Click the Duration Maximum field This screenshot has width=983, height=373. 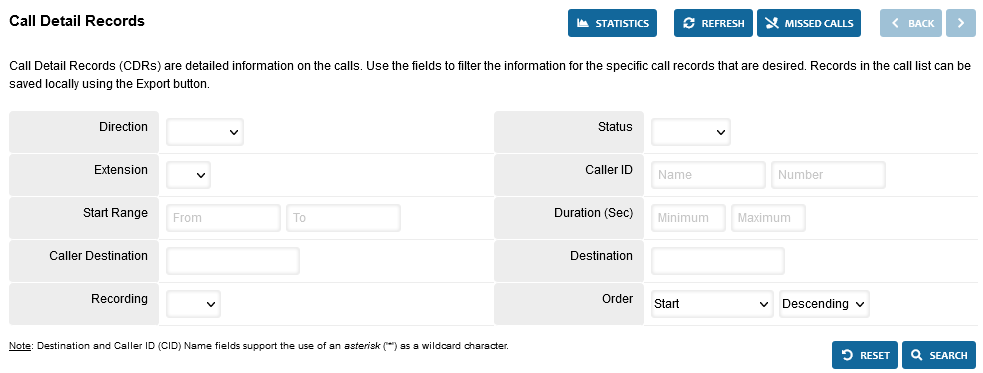pos(768,218)
